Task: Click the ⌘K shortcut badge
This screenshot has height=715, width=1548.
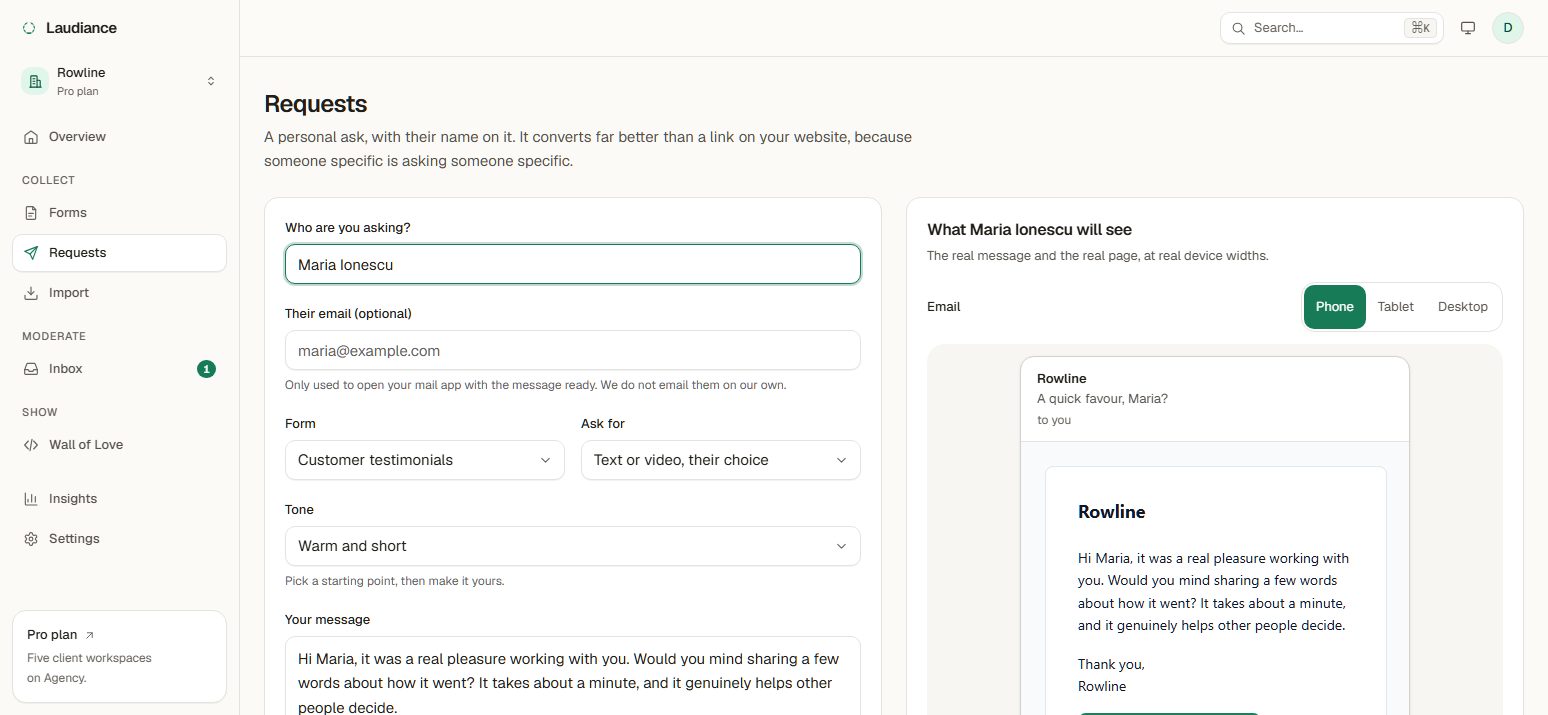Action: pos(1420,28)
